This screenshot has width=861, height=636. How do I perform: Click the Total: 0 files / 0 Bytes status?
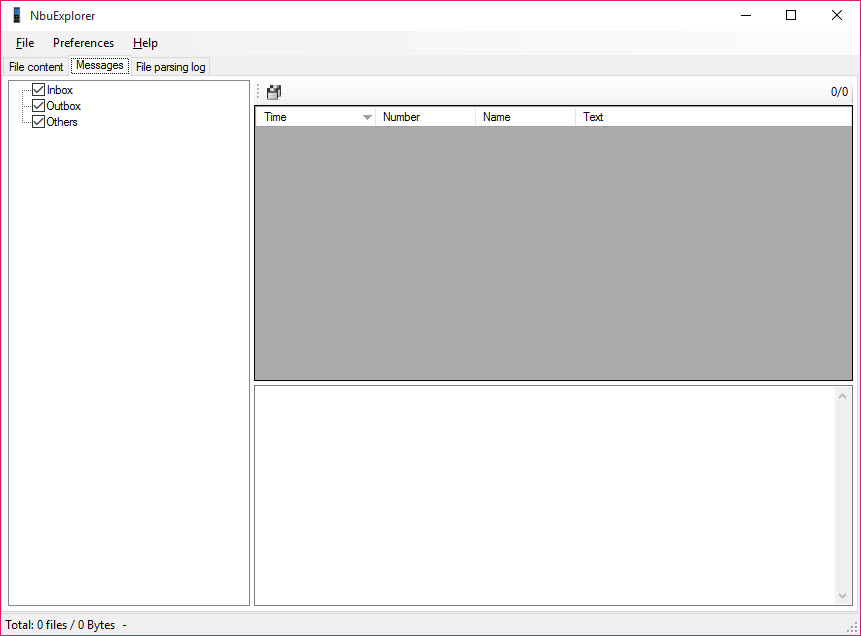coord(60,625)
